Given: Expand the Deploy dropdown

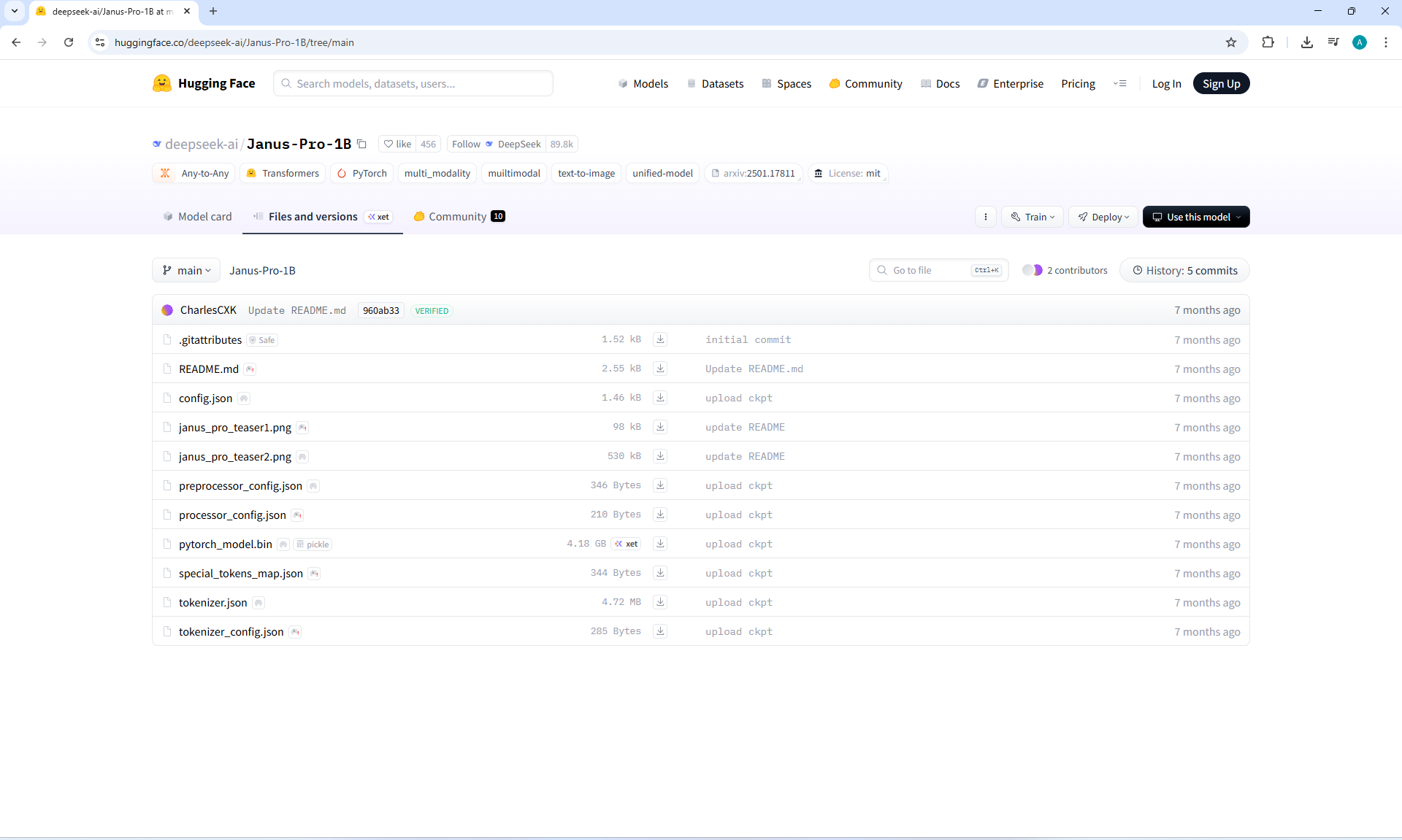Looking at the screenshot, I should [1103, 217].
